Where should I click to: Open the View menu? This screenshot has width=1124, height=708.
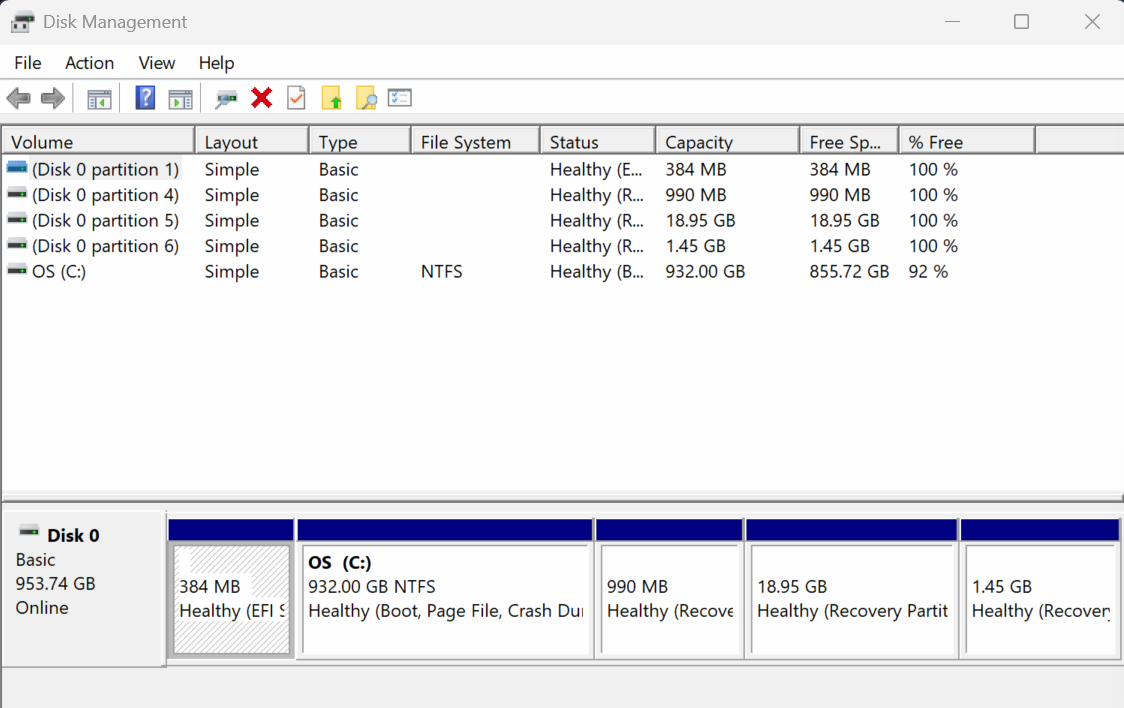[x=157, y=63]
